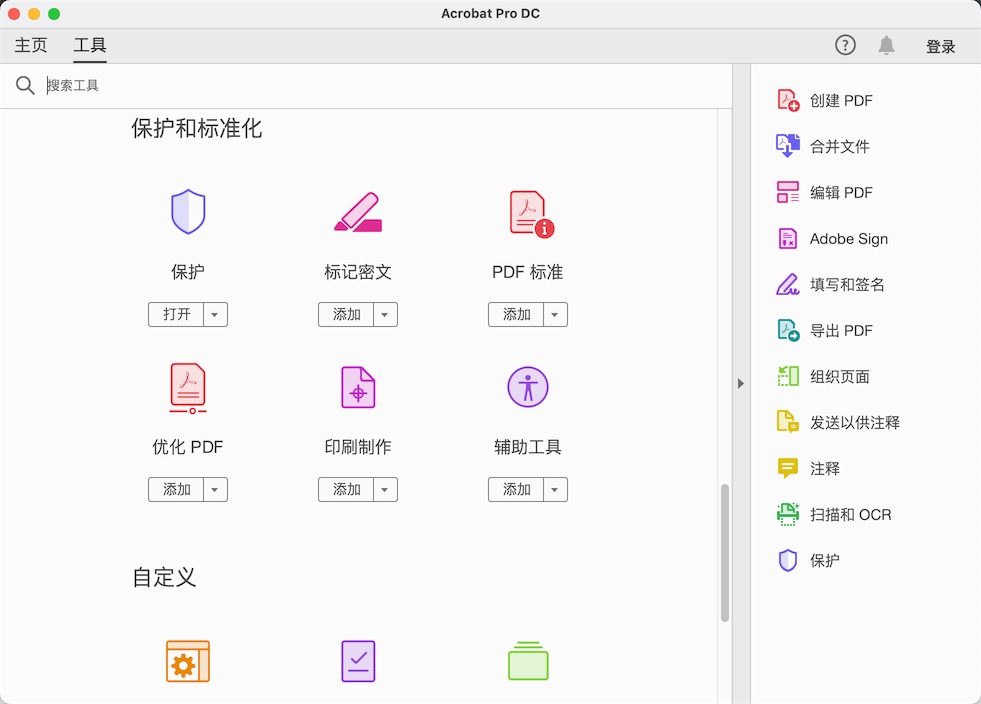Click the 标记密文 redact marker icon
The height and width of the screenshot is (704, 981).
358,212
